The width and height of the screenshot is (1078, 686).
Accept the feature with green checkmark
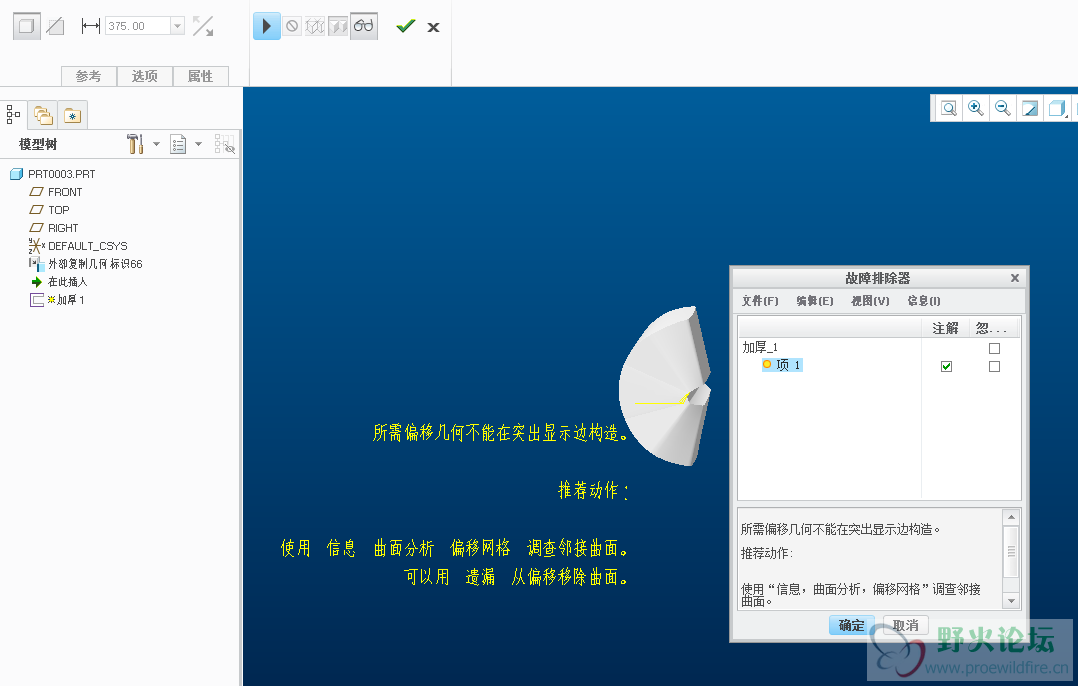point(406,26)
